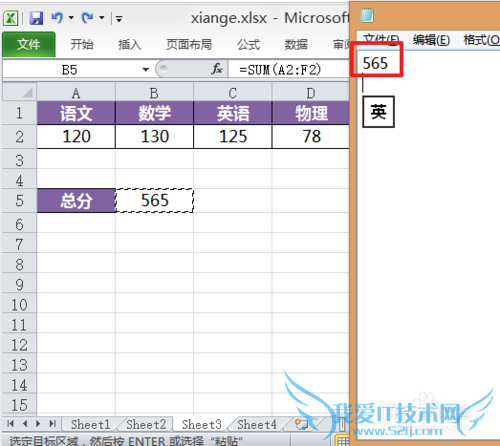Go to the next sheet tab
Image resolution: width=500 pixels, height=446 pixels.
(38, 424)
